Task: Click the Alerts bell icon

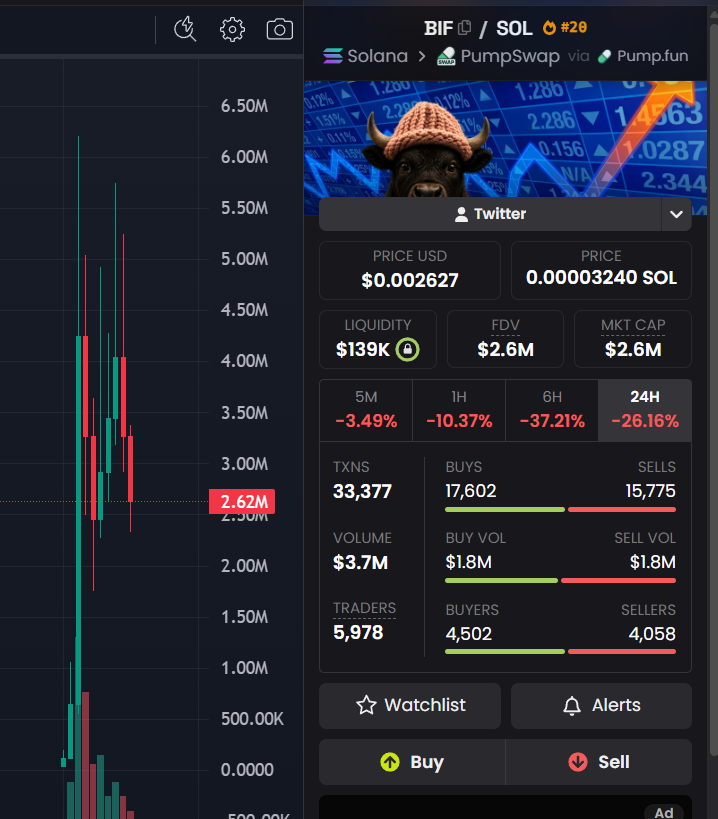Action: (x=572, y=706)
